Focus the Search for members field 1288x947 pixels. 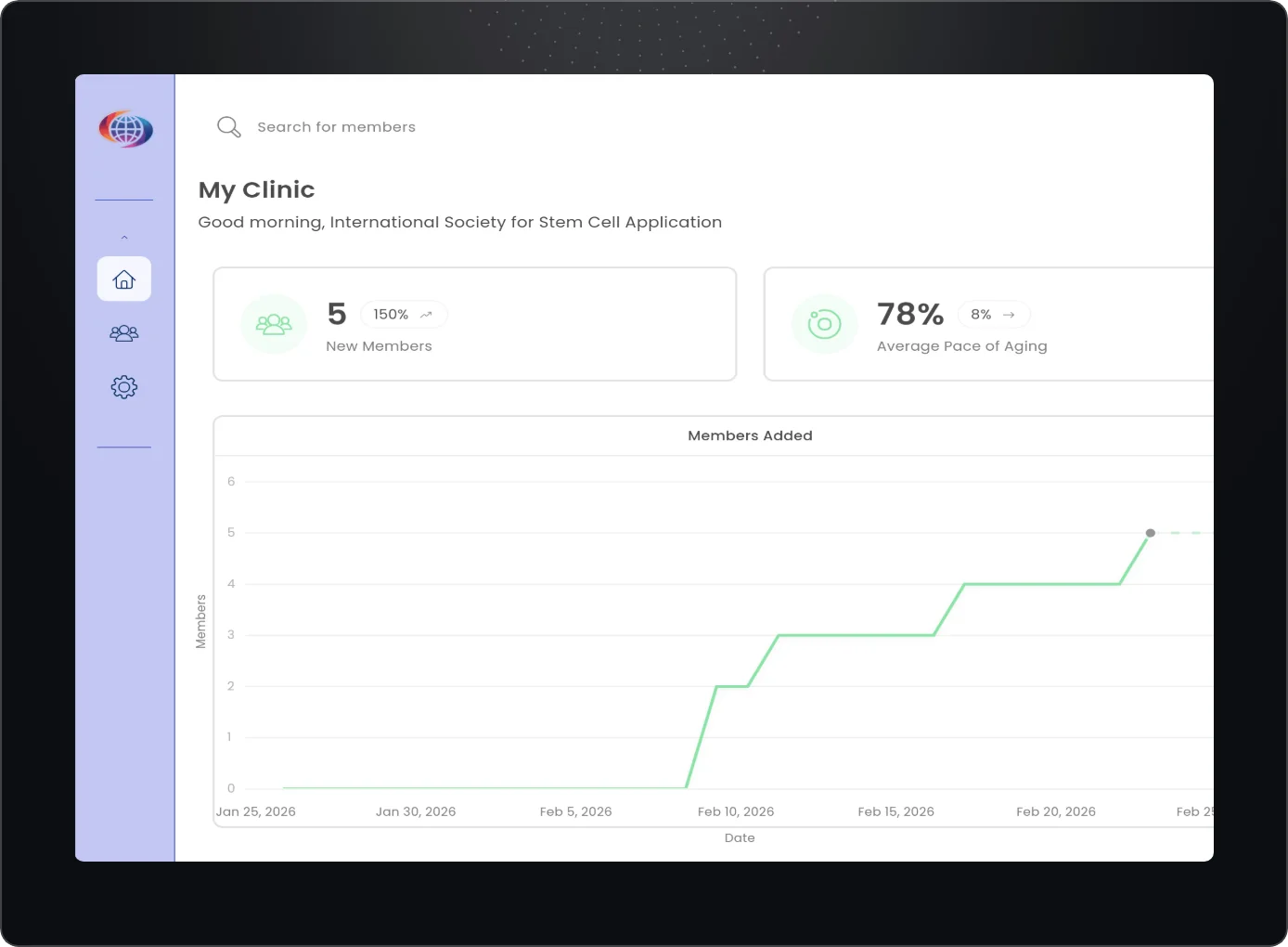[x=337, y=127]
